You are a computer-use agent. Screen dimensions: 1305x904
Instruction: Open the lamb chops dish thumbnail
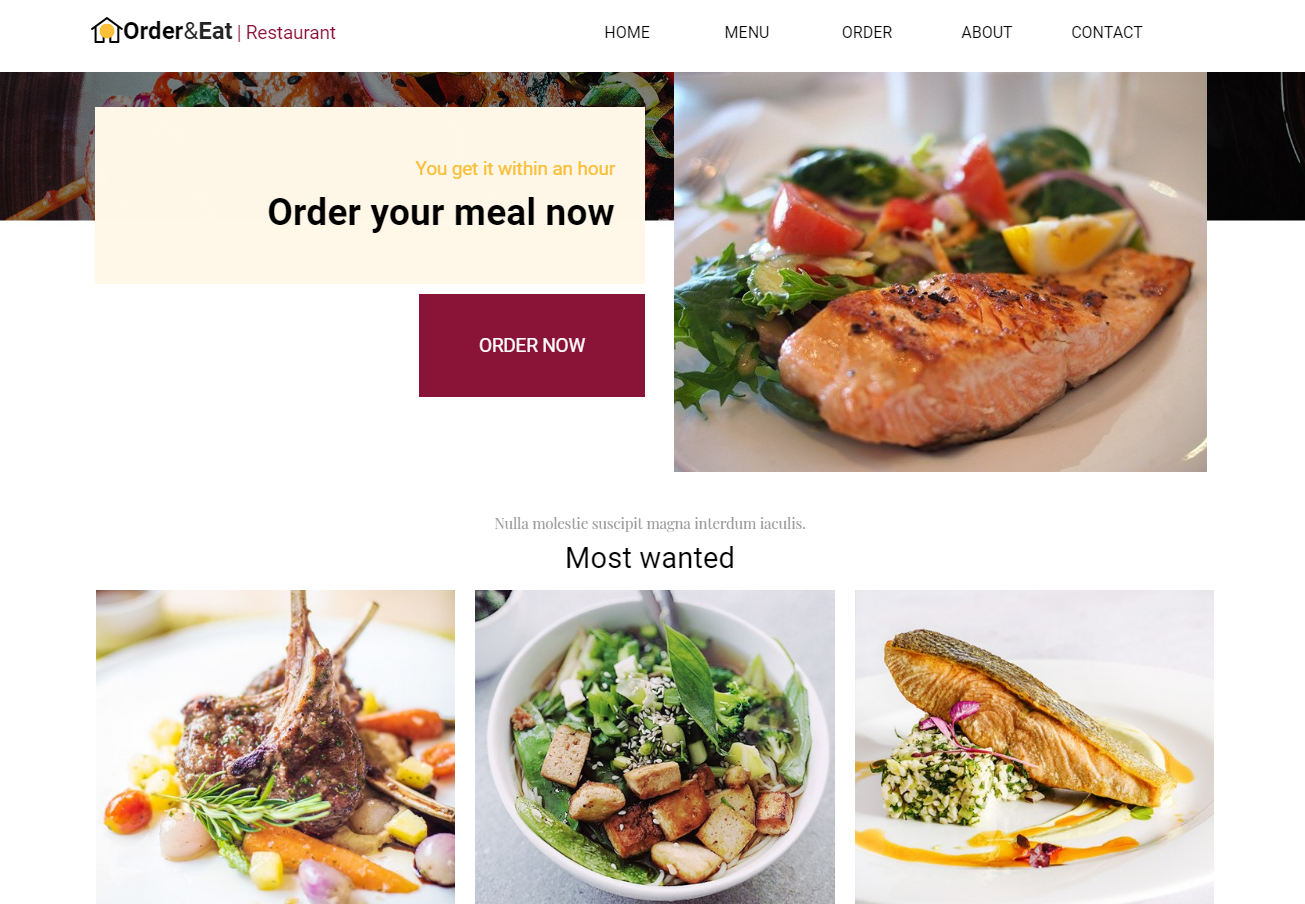point(275,747)
